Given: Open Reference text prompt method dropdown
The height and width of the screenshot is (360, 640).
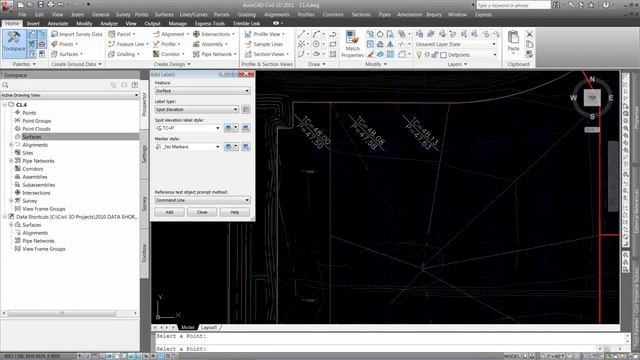Looking at the screenshot, I should click(202, 200).
